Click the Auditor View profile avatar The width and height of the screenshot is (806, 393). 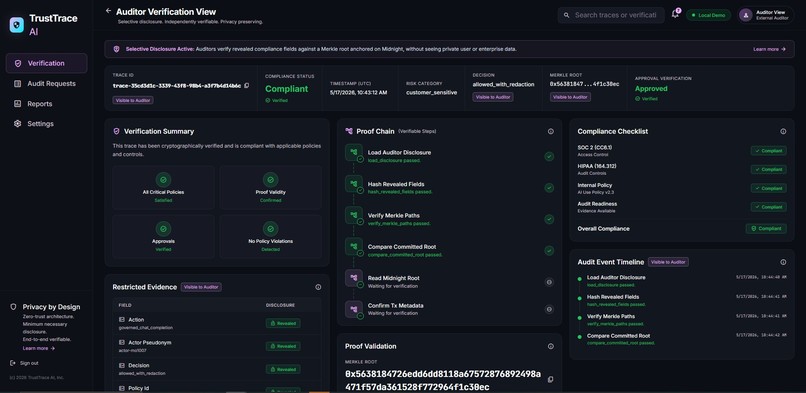(x=745, y=15)
